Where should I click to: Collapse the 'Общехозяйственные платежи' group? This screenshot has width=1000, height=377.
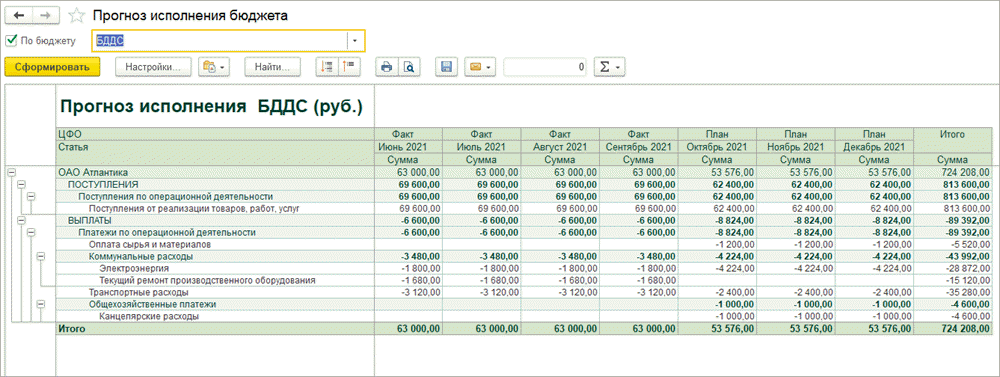(x=42, y=304)
